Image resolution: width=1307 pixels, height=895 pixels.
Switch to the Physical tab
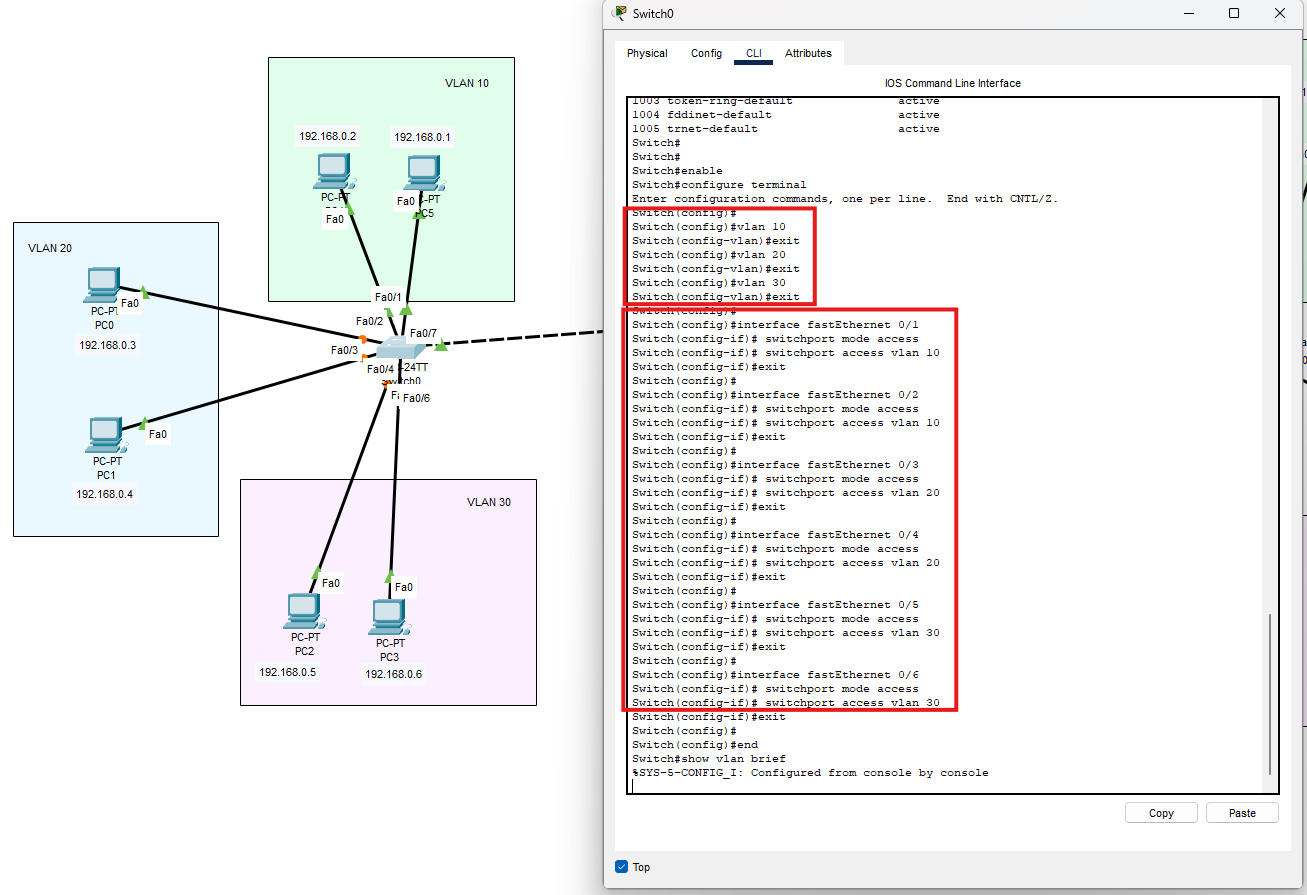tap(647, 53)
